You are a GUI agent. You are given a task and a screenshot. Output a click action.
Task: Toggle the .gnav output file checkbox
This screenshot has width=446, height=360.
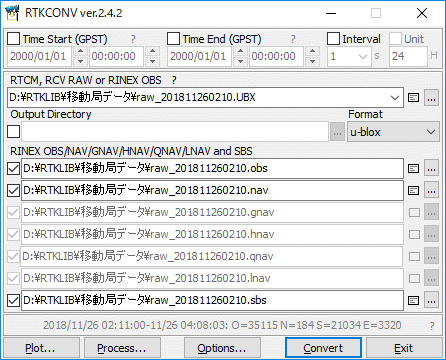click(x=13, y=212)
